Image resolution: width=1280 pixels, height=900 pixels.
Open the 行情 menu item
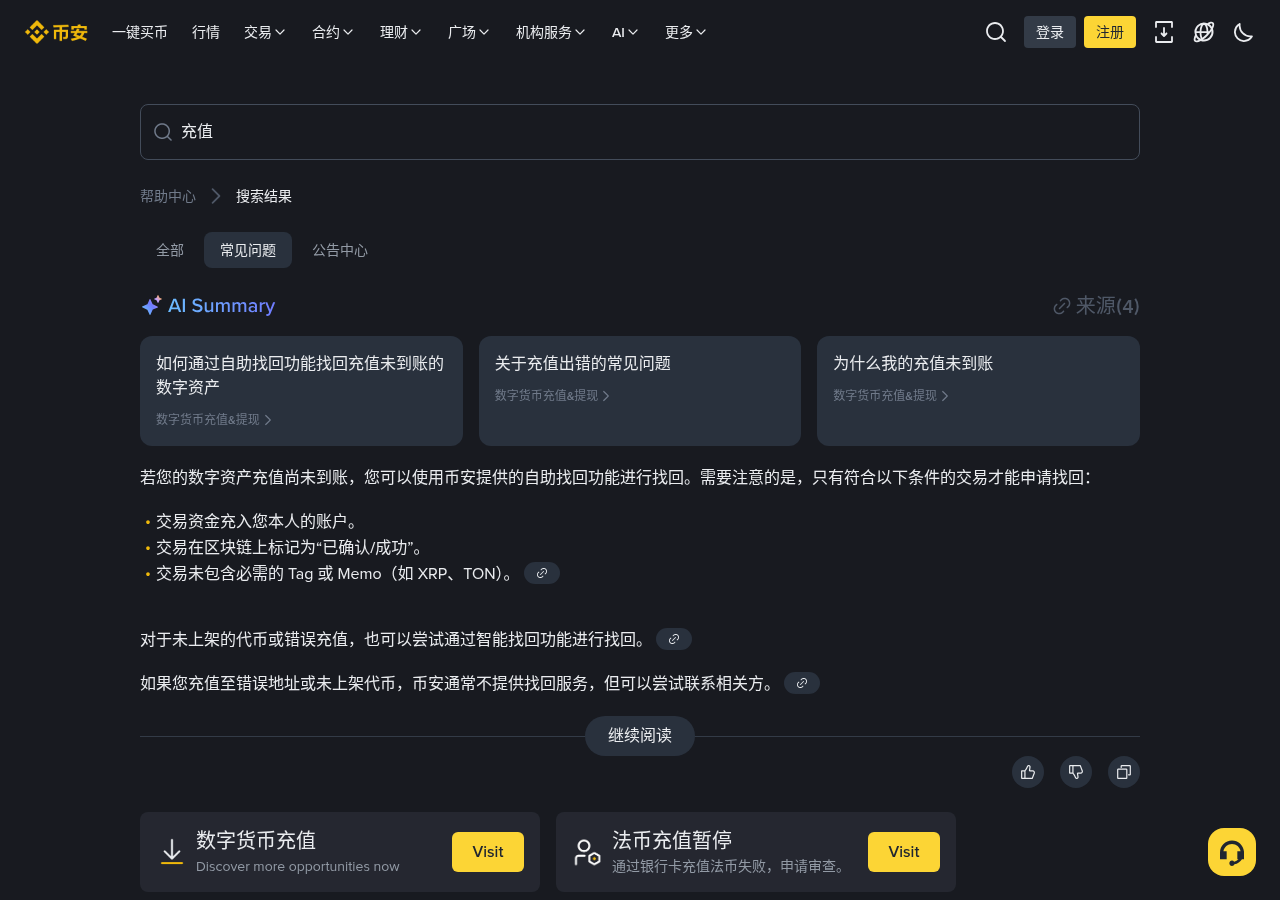click(206, 32)
